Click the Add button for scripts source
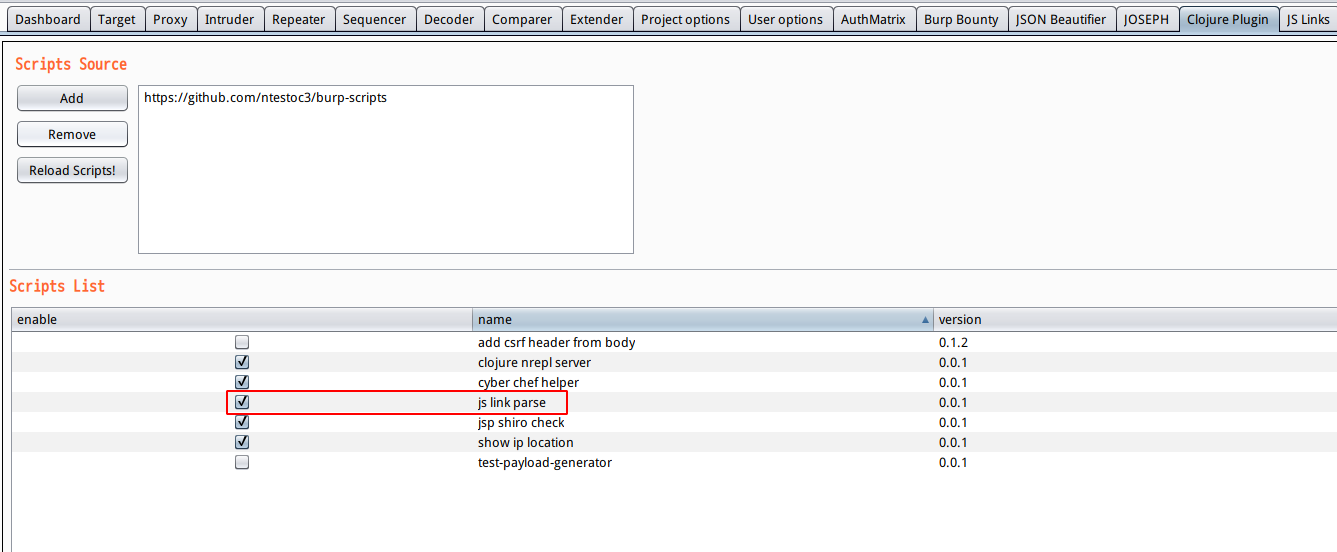The width and height of the screenshot is (1337, 552). coord(72,98)
